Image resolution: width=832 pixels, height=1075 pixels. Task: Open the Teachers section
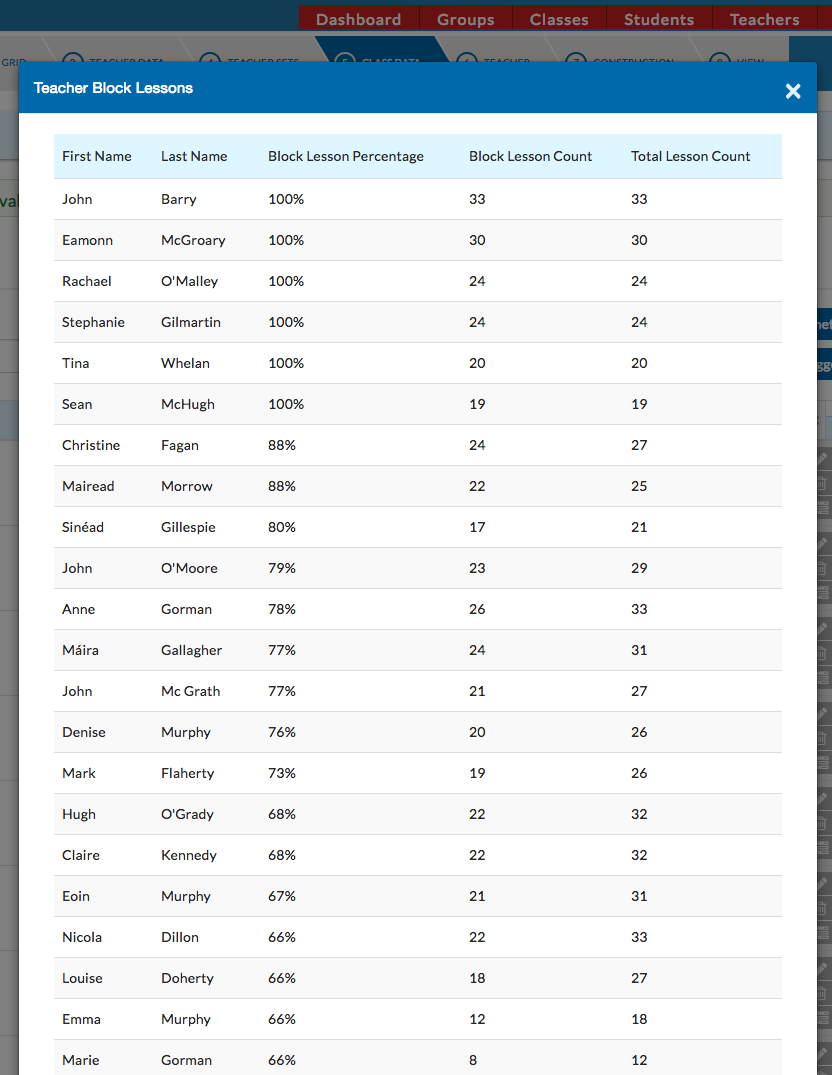[763, 18]
